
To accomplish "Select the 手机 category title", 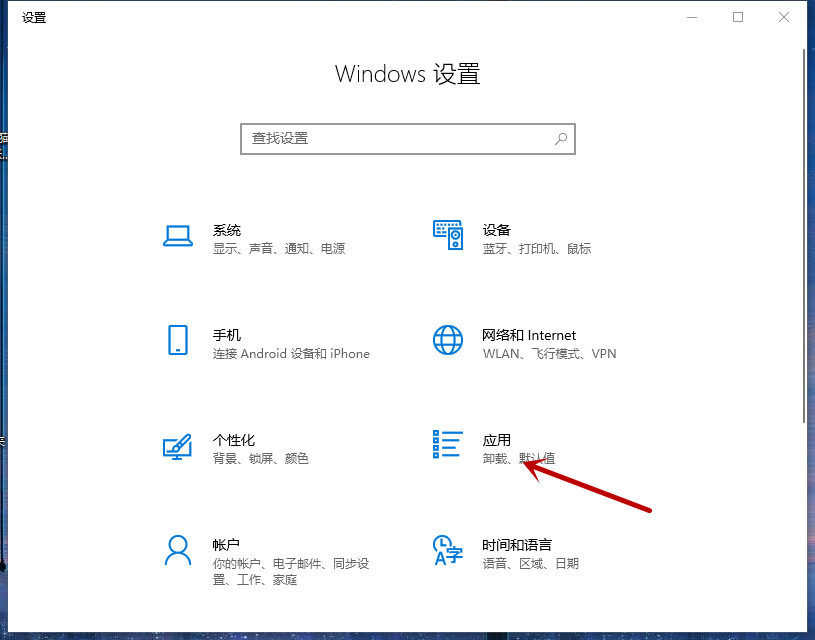I will pos(227,335).
